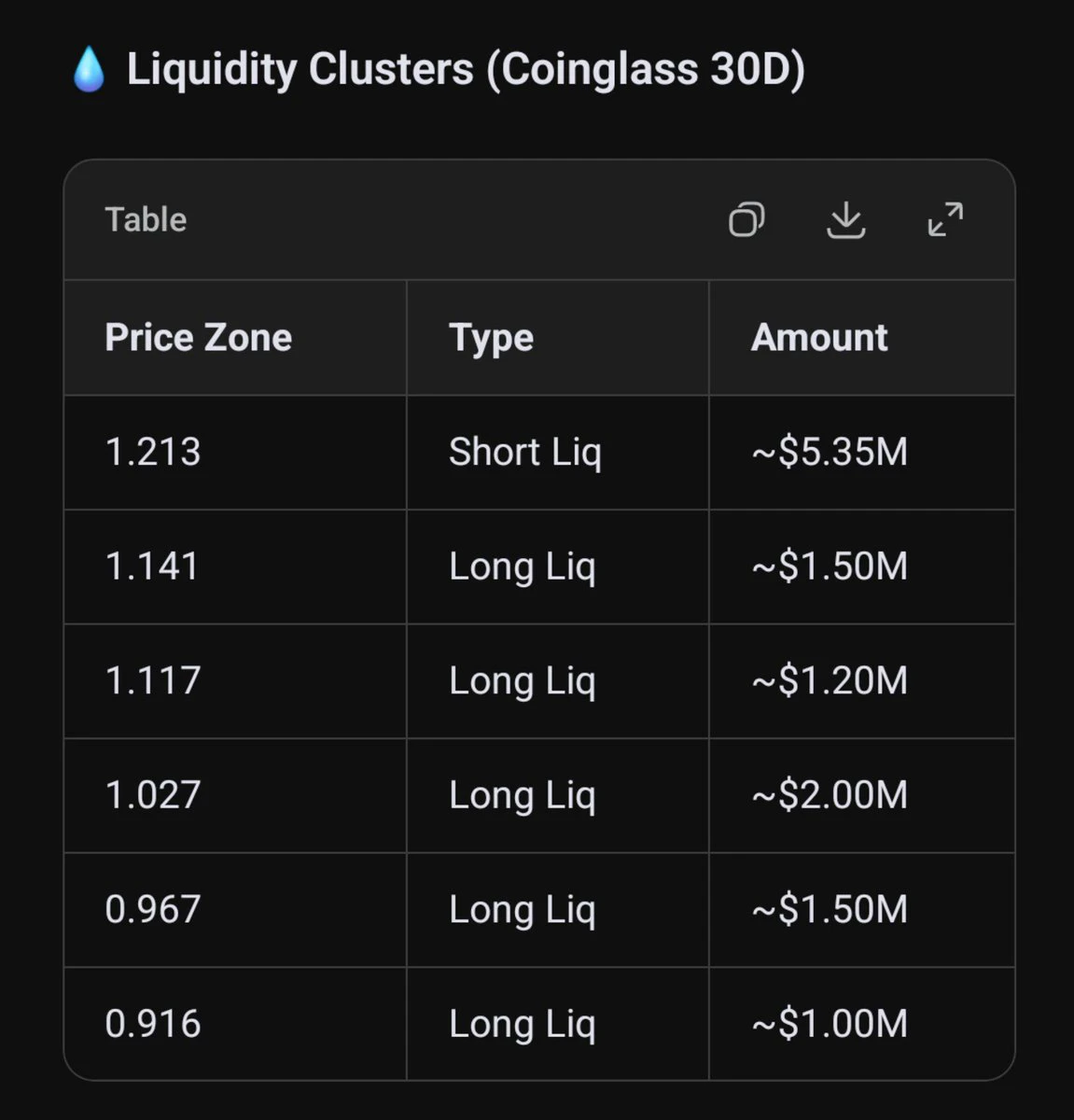This screenshot has width=1074, height=1120.
Task: Download the table with the download icon
Action: (846, 220)
